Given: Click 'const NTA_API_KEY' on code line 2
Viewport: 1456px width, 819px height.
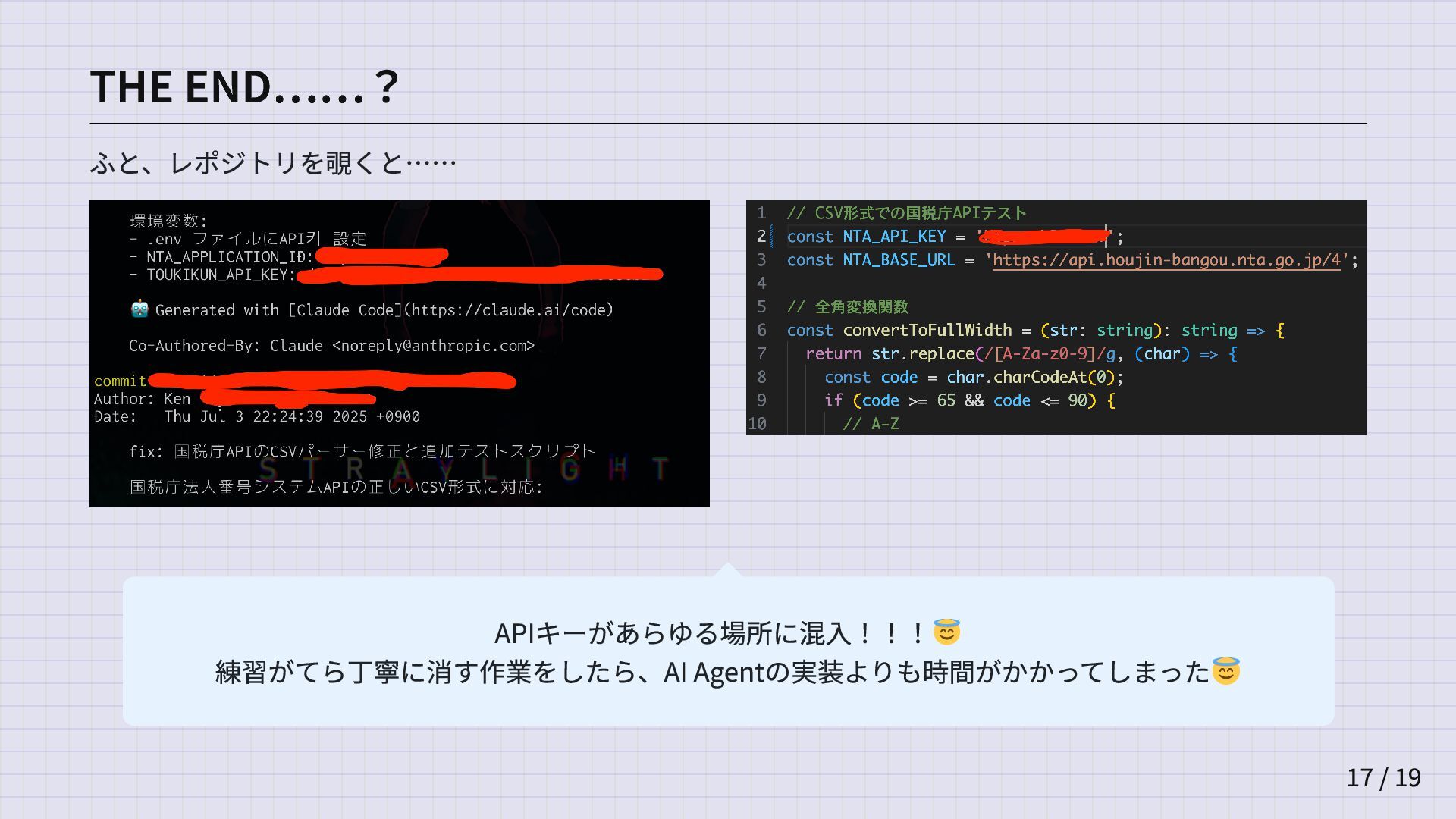Looking at the screenshot, I should pos(867,237).
